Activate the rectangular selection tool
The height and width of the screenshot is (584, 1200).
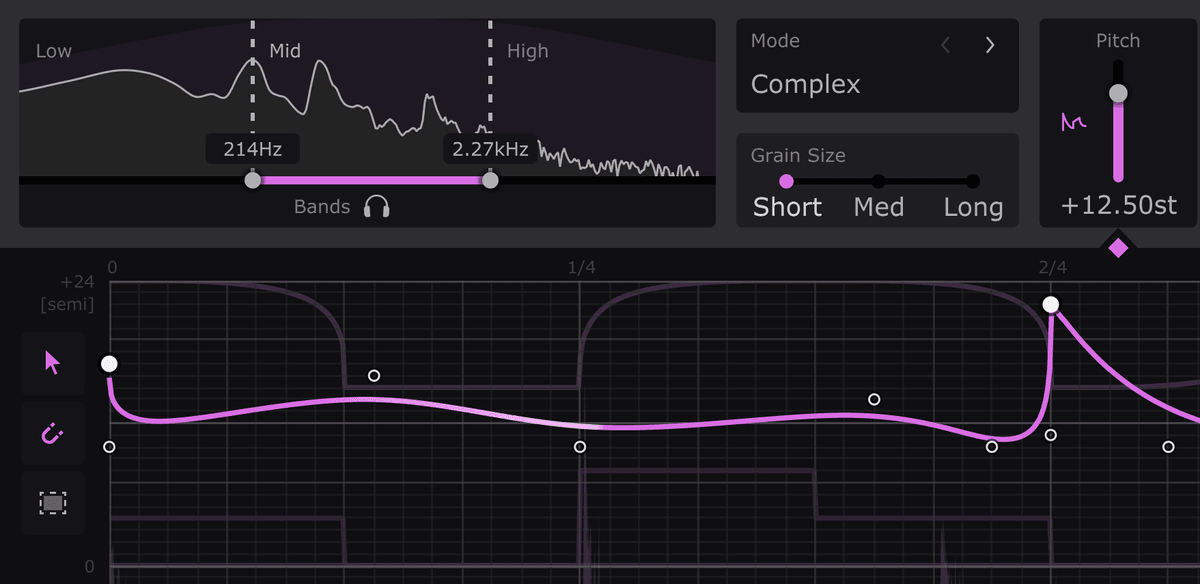coord(52,503)
